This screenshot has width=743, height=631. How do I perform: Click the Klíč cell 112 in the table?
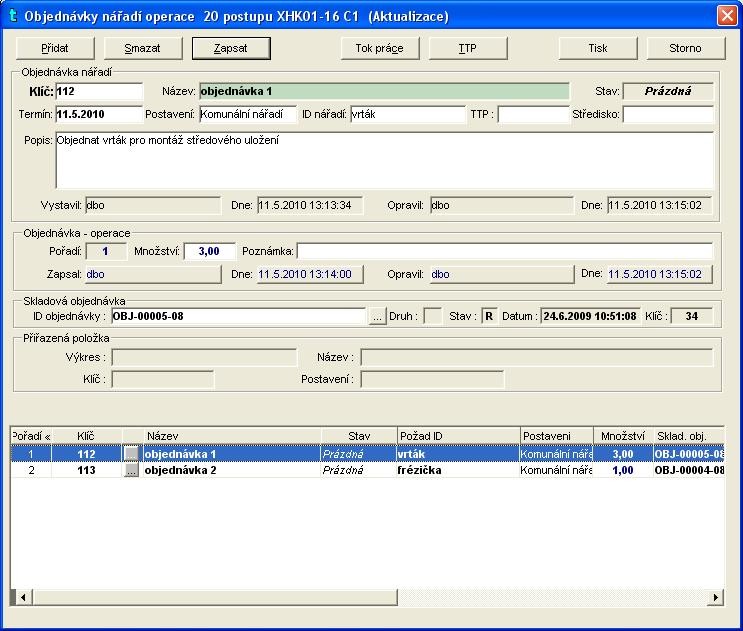tap(87, 454)
